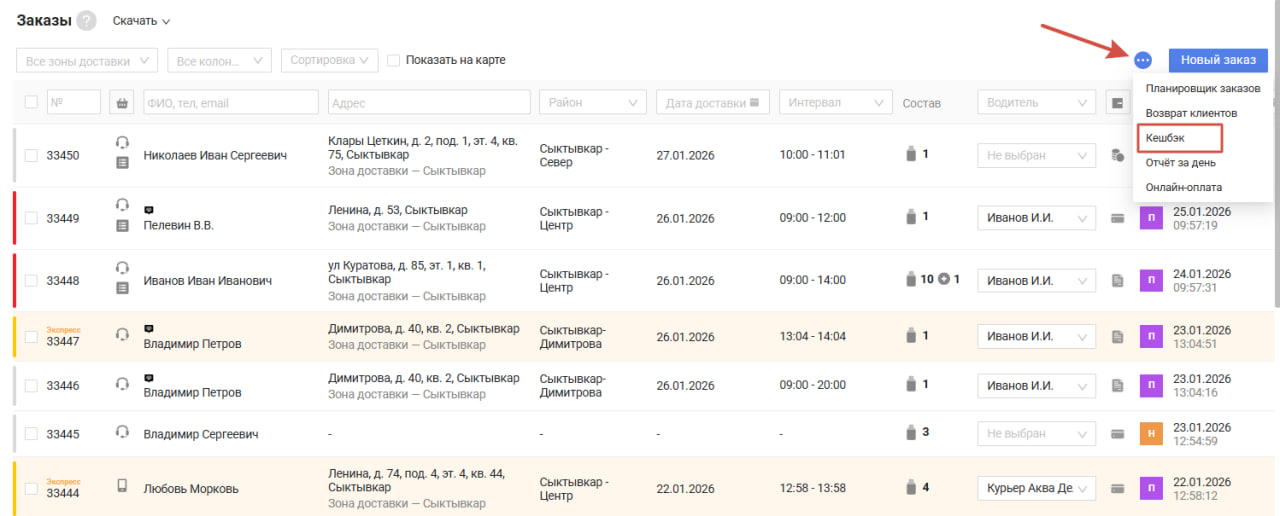The image size is (1280, 516).
Task: Click the headset icon for order 33450
Action: 122,142
